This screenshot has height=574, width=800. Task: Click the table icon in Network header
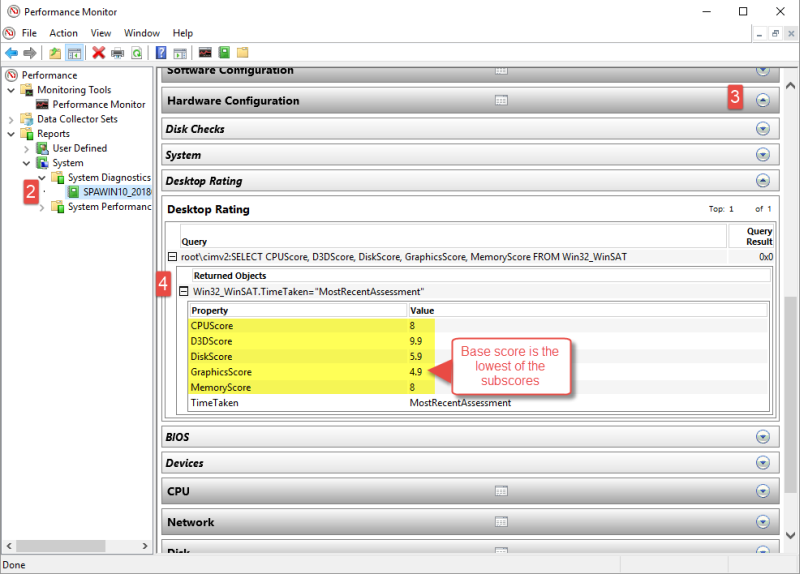(501, 521)
